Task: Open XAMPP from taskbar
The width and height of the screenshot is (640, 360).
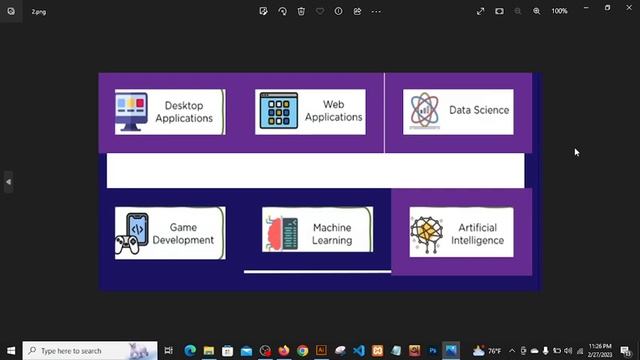Action: tap(378, 351)
